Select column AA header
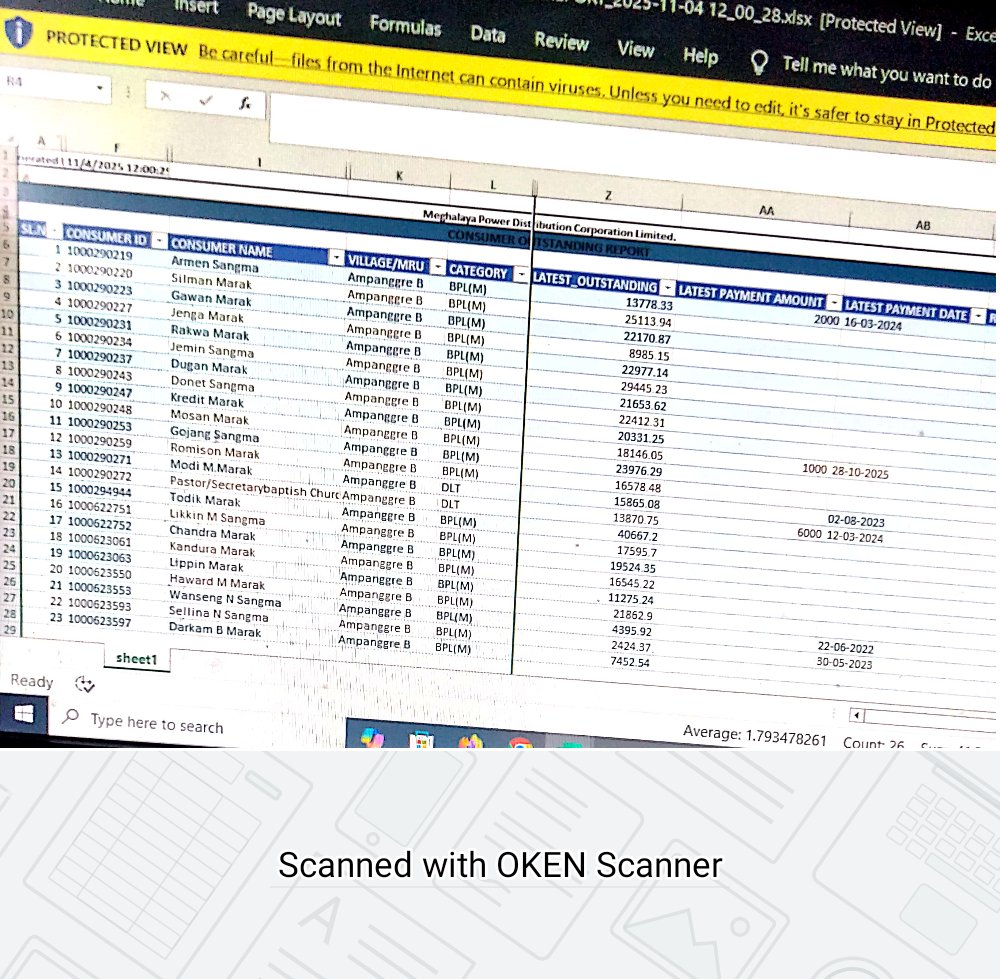The width and height of the screenshot is (1000, 979). 766,210
